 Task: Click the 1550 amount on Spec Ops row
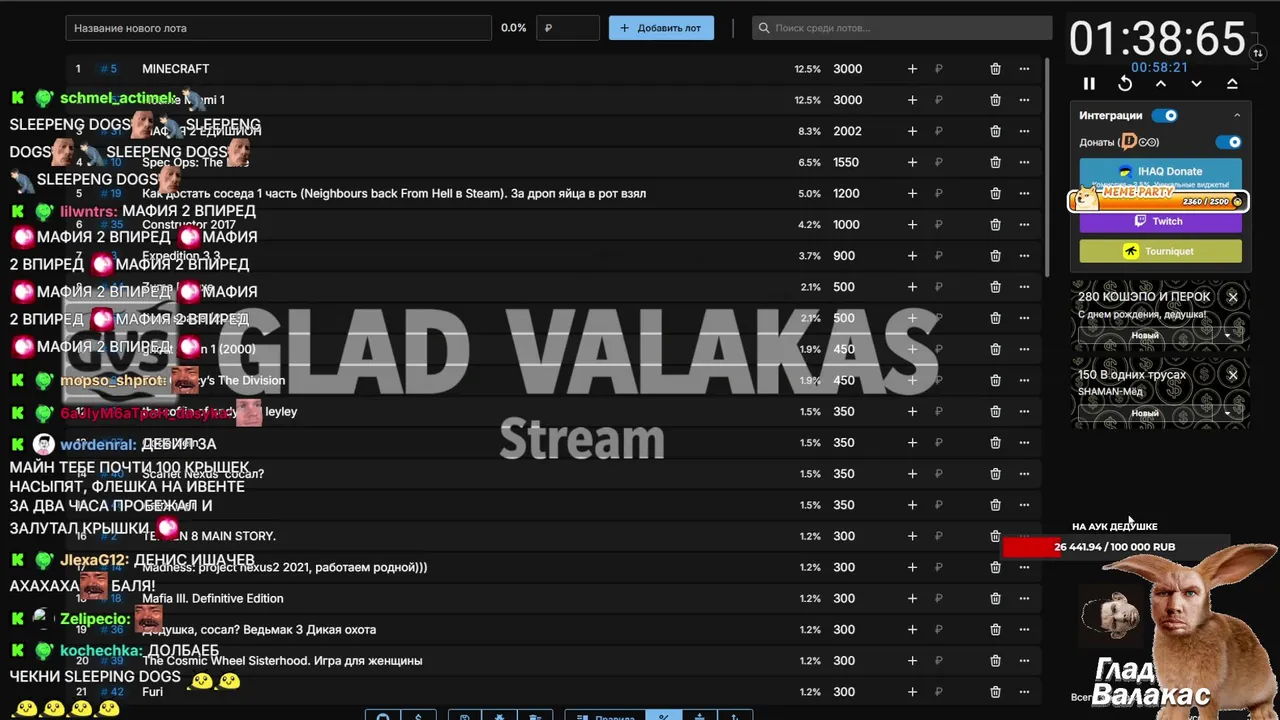coord(846,162)
